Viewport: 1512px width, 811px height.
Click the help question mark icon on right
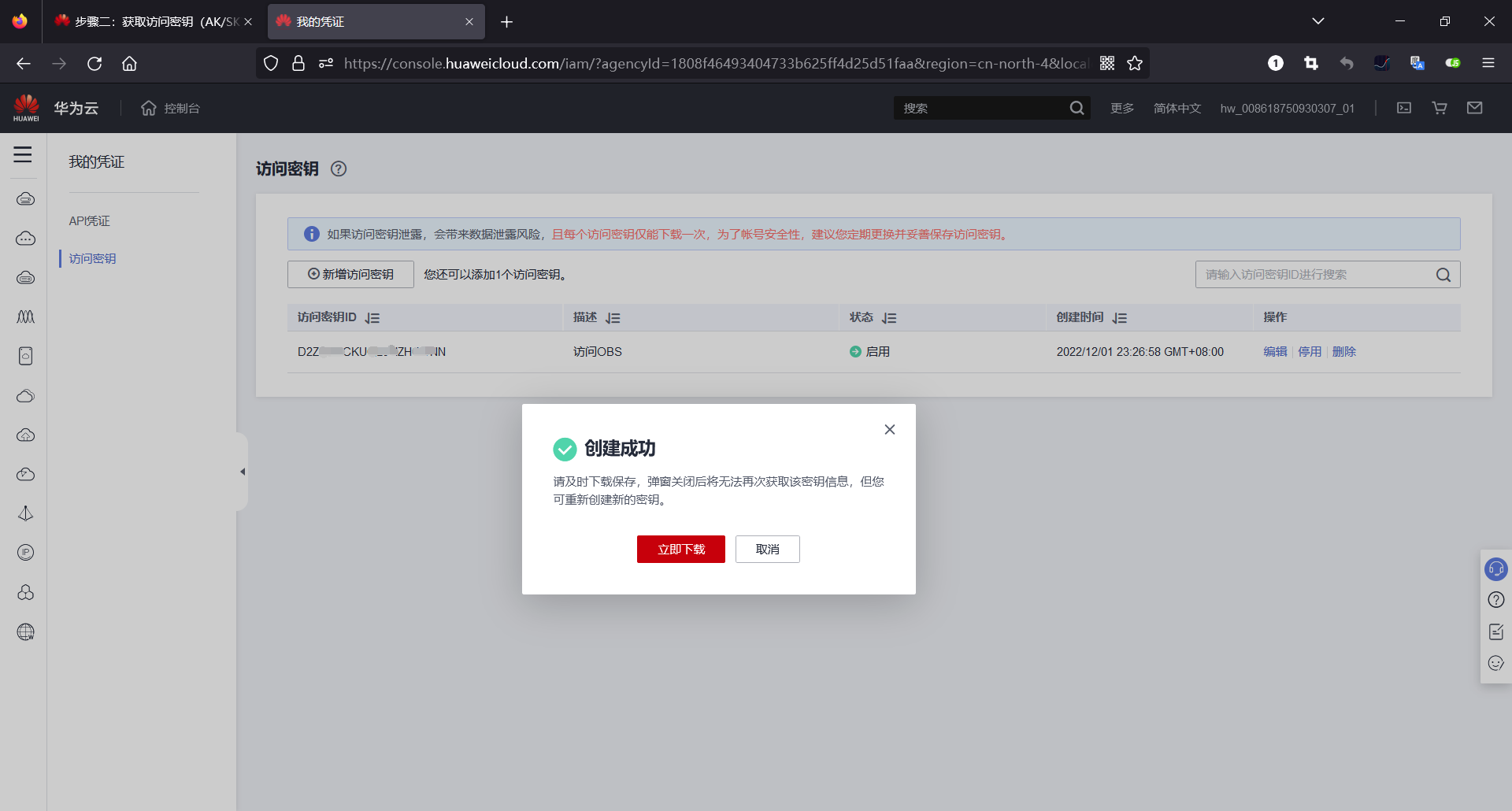click(1495, 599)
